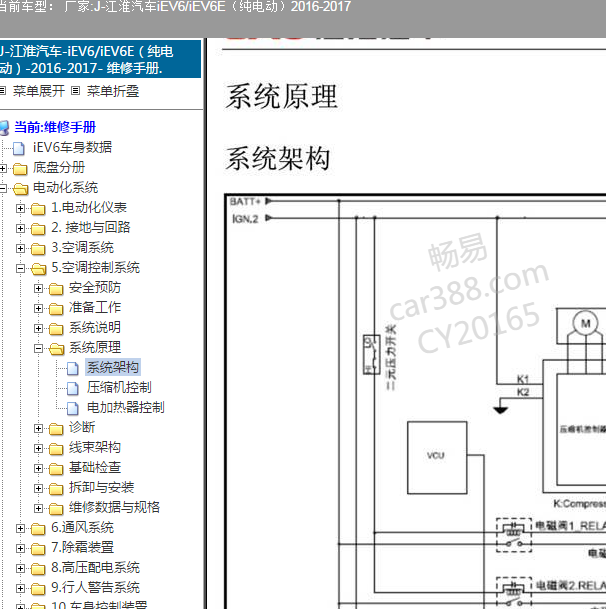Click the folder icon for 准备工作
The width and height of the screenshot is (606, 609).
tap(56, 309)
